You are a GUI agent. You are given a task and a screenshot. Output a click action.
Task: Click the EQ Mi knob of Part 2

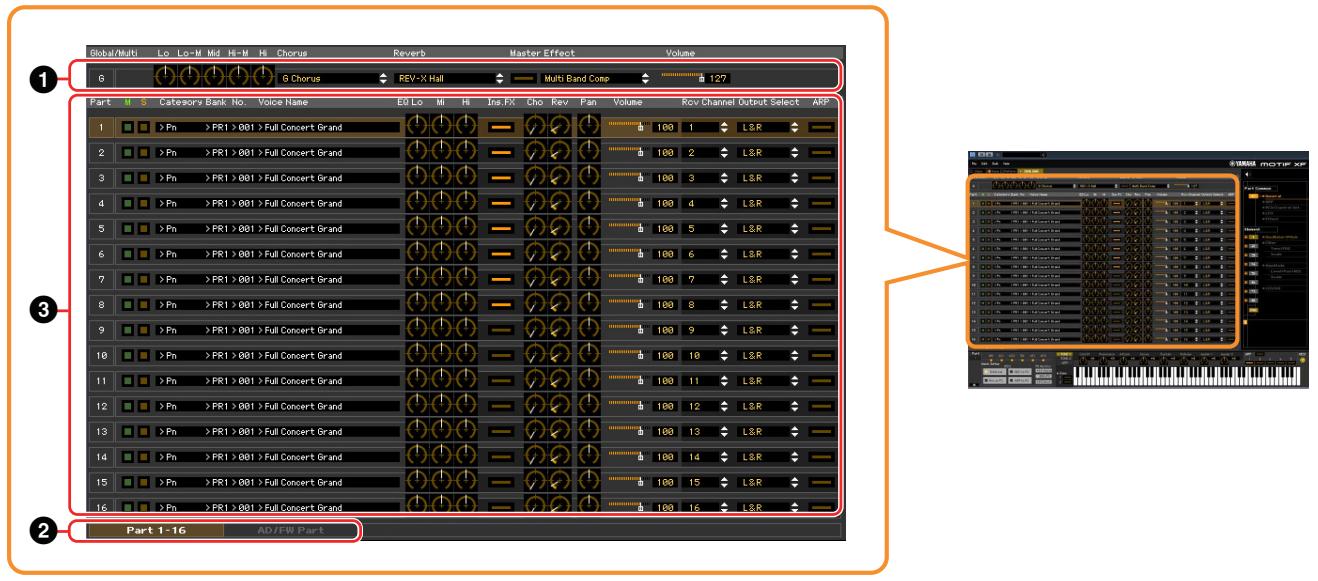(x=441, y=153)
